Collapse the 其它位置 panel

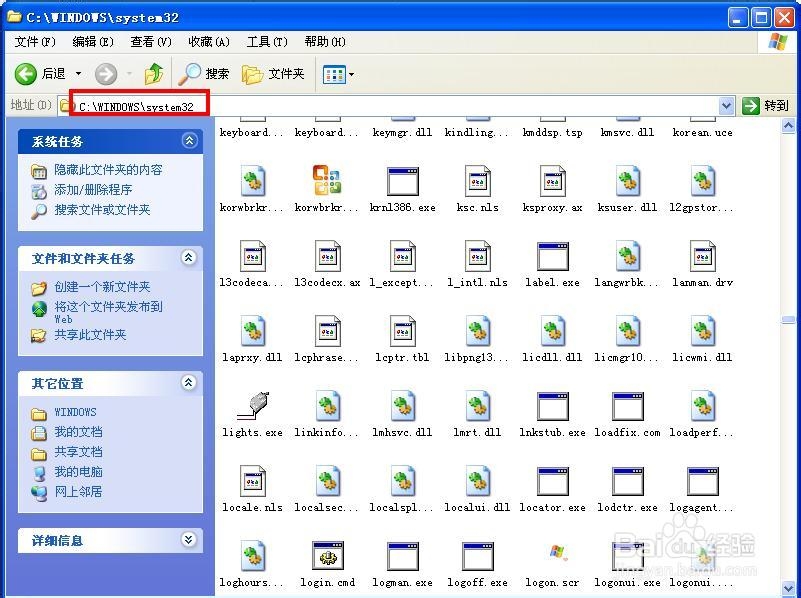[x=189, y=382]
